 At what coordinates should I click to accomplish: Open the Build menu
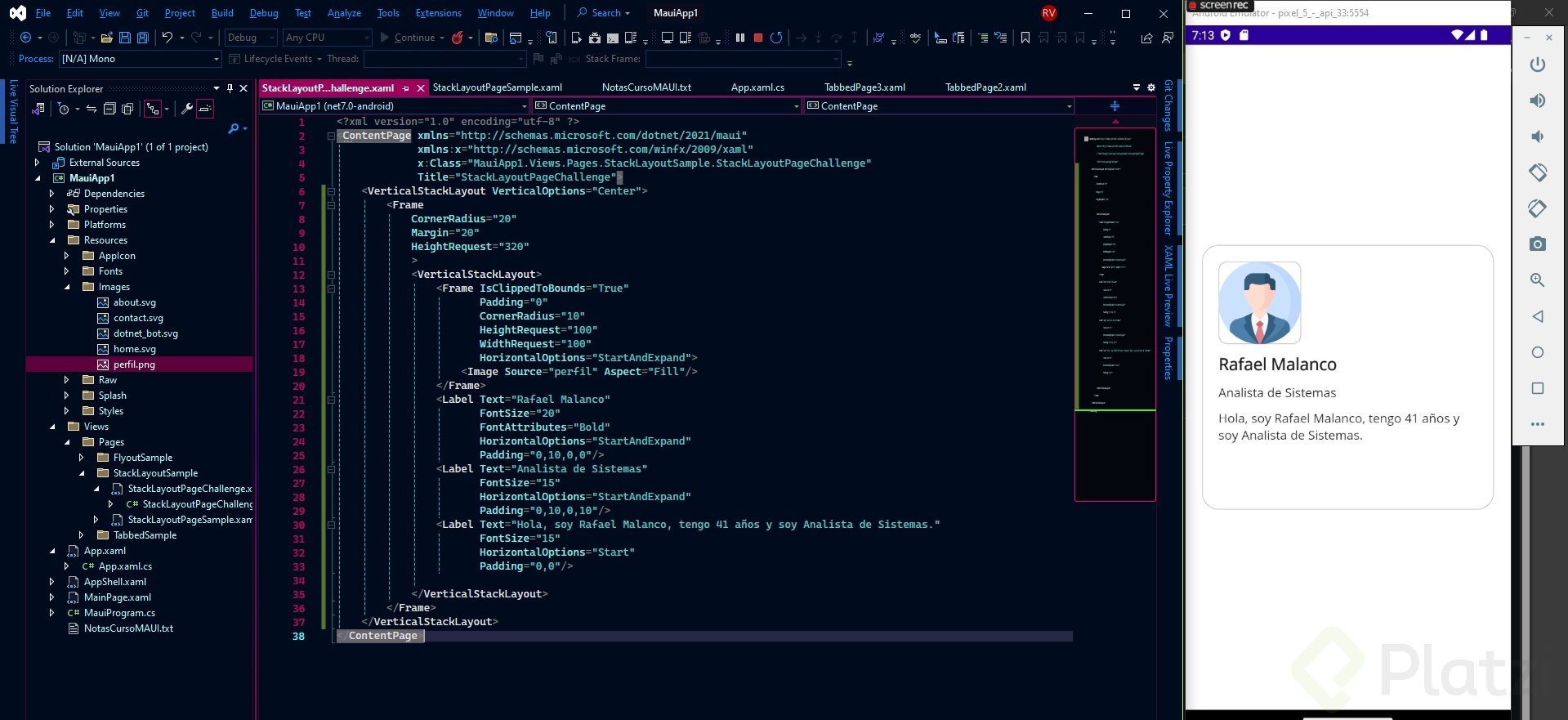tap(222, 13)
